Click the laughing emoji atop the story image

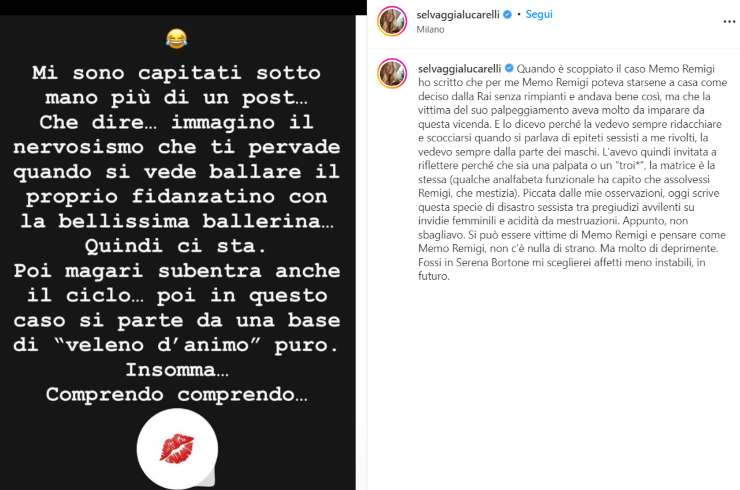[177, 39]
